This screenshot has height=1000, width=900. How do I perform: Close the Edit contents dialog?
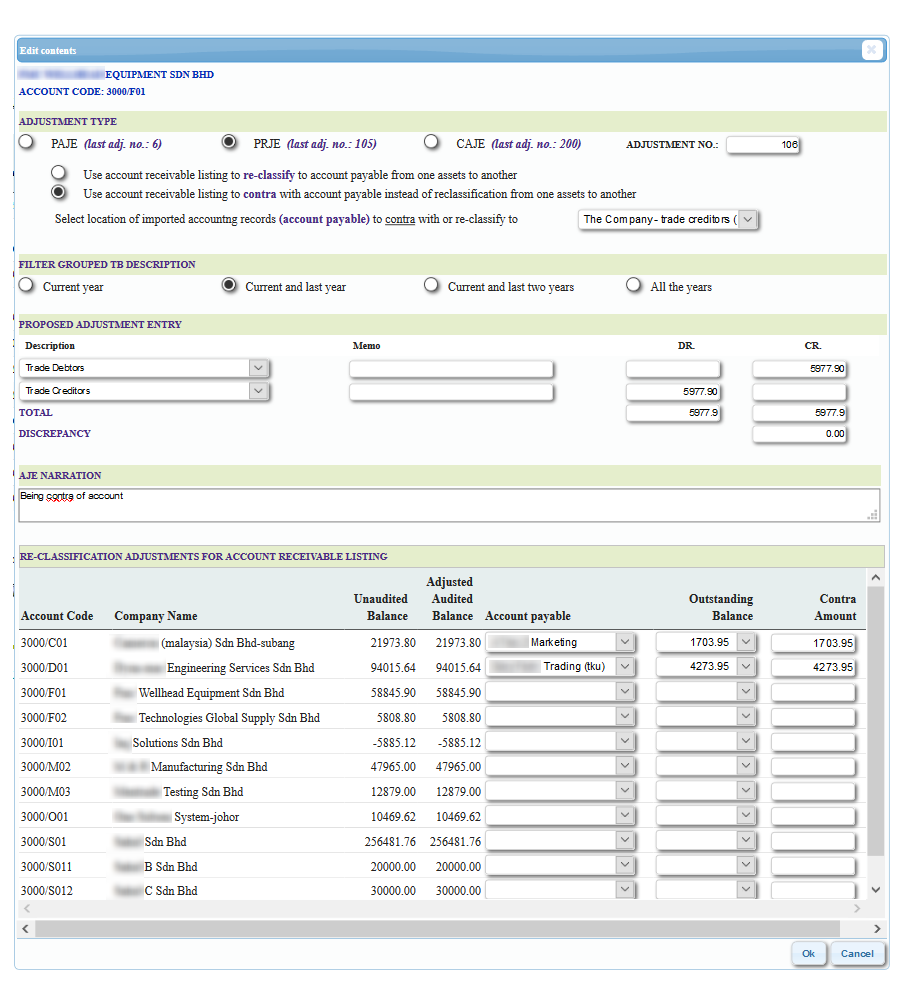point(871,50)
